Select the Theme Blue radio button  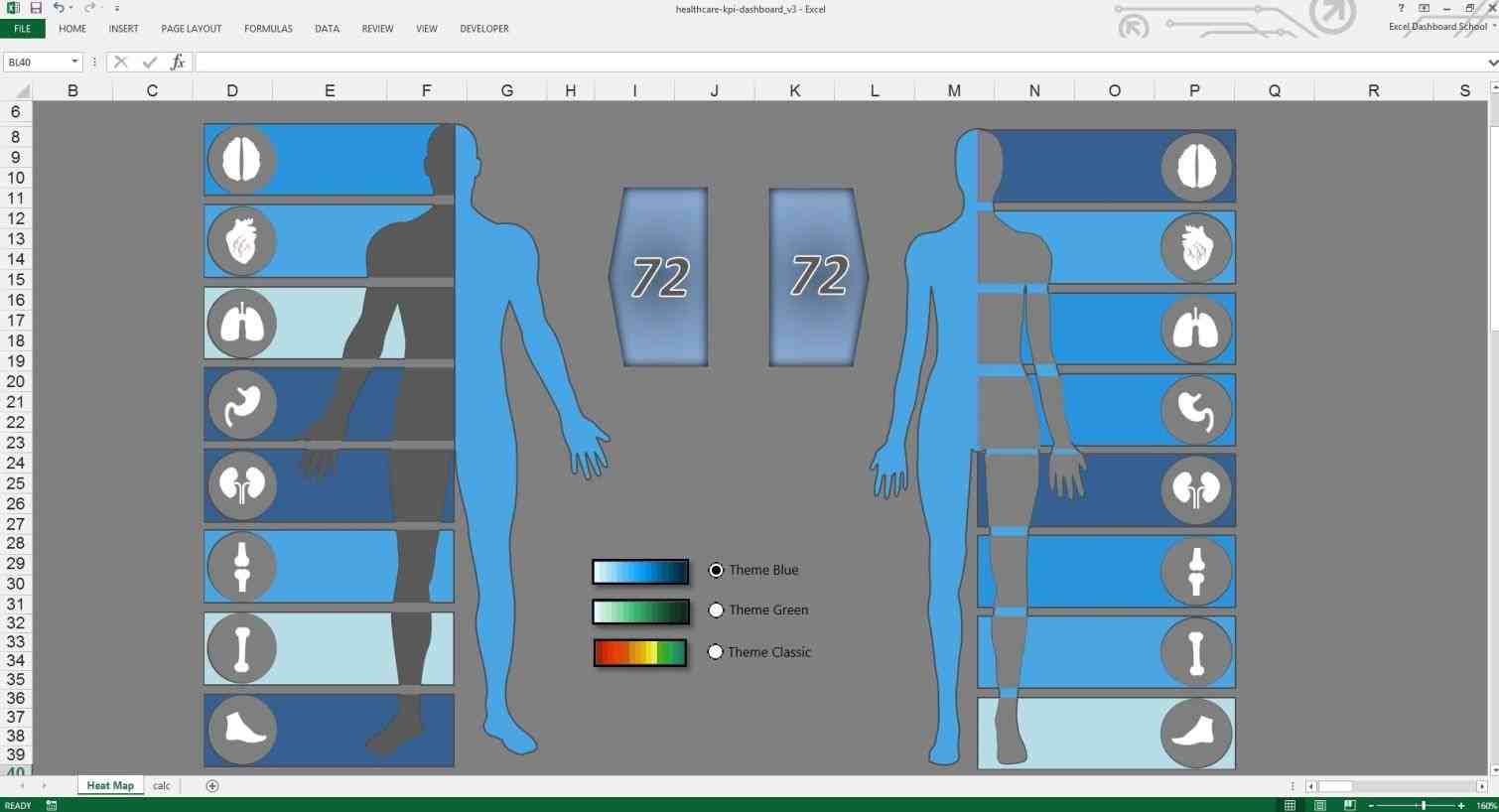(716, 570)
